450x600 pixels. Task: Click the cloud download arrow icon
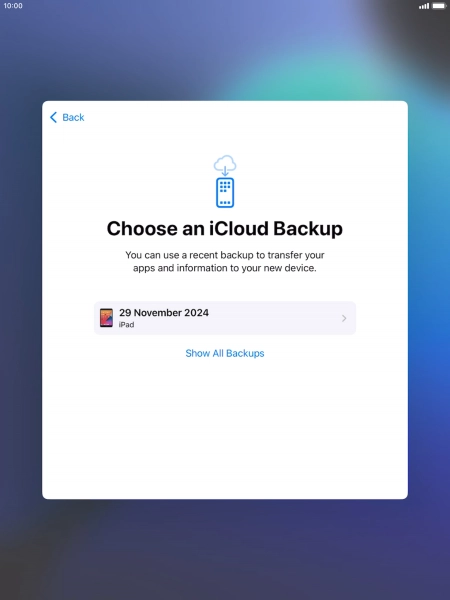(x=225, y=166)
